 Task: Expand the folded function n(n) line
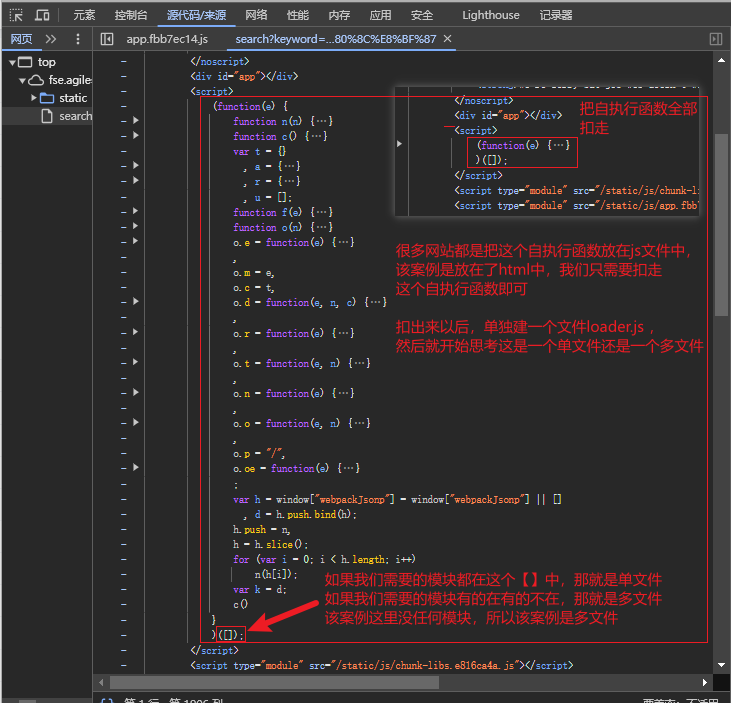tap(136, 120)
